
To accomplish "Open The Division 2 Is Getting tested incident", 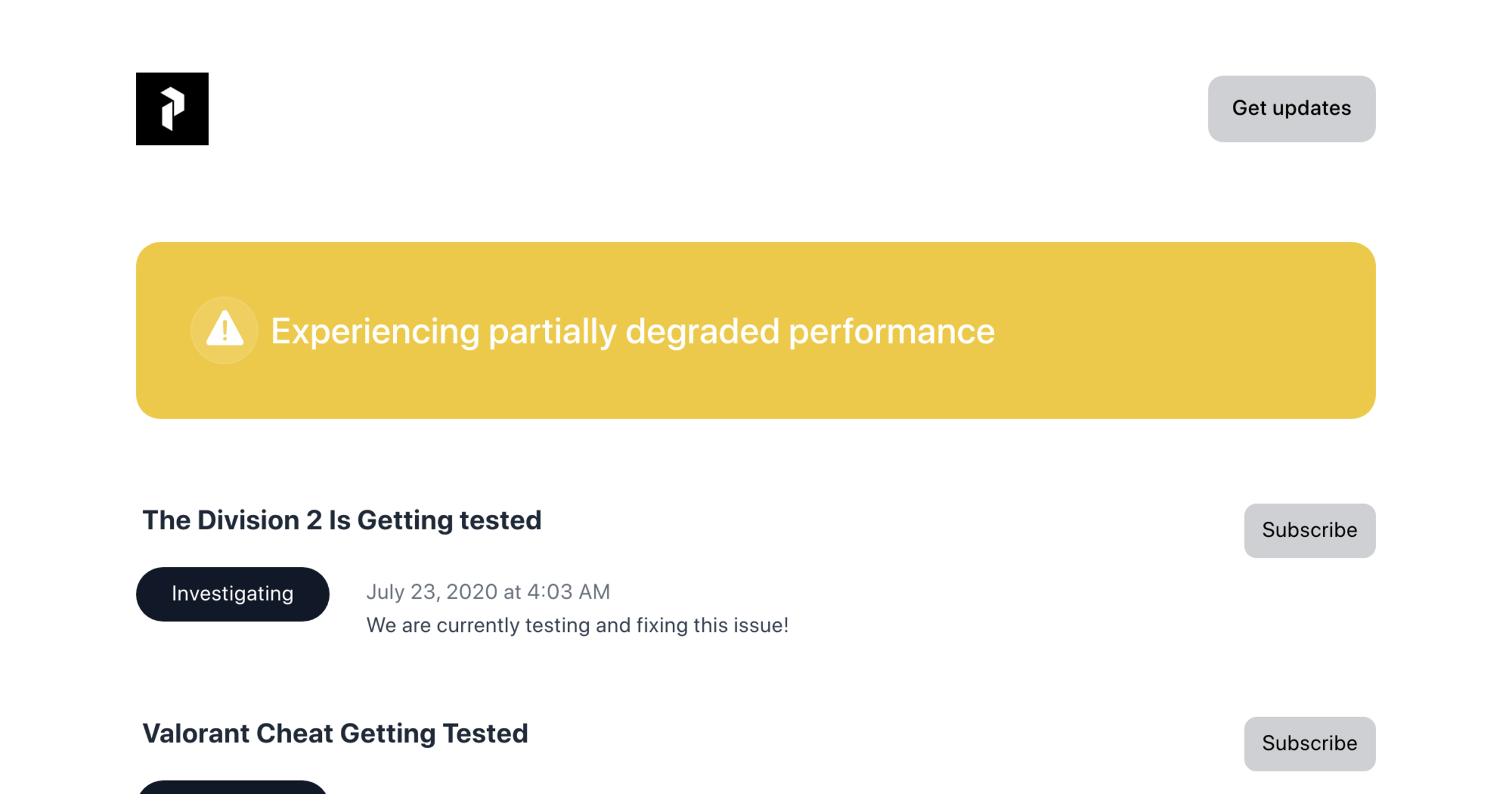I will click(341, 521).
